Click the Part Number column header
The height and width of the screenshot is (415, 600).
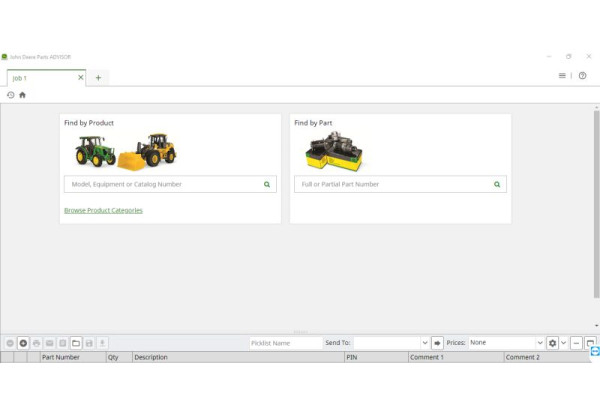(x=60, y=357)
